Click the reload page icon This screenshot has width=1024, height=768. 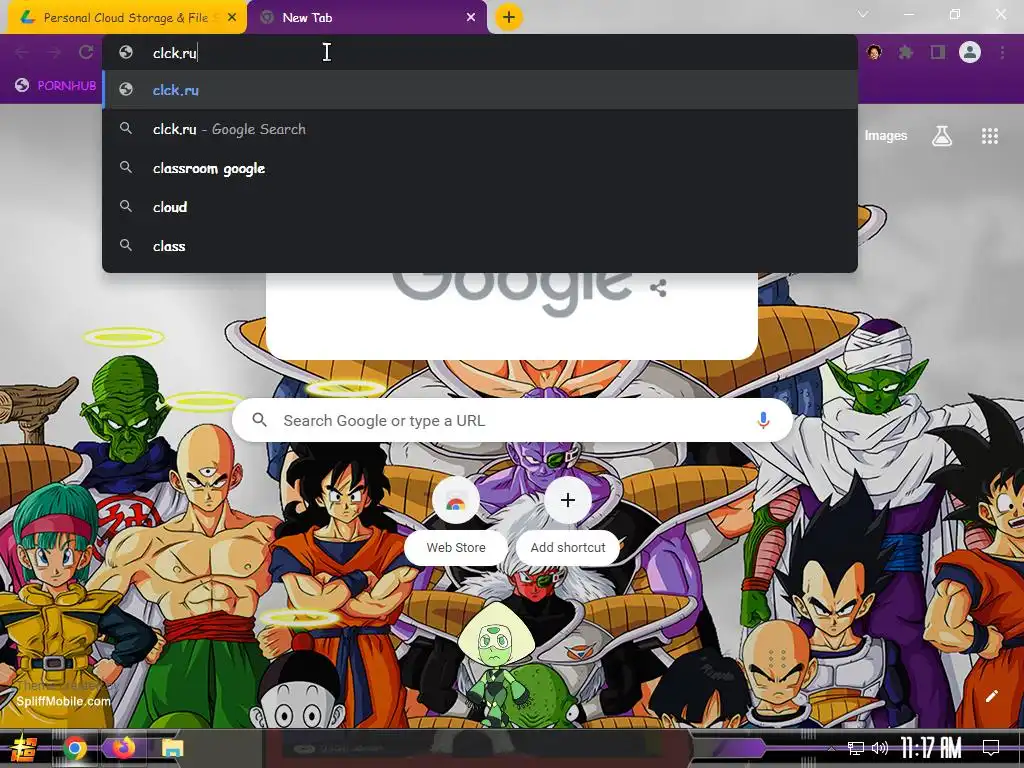tap(86, 52)
